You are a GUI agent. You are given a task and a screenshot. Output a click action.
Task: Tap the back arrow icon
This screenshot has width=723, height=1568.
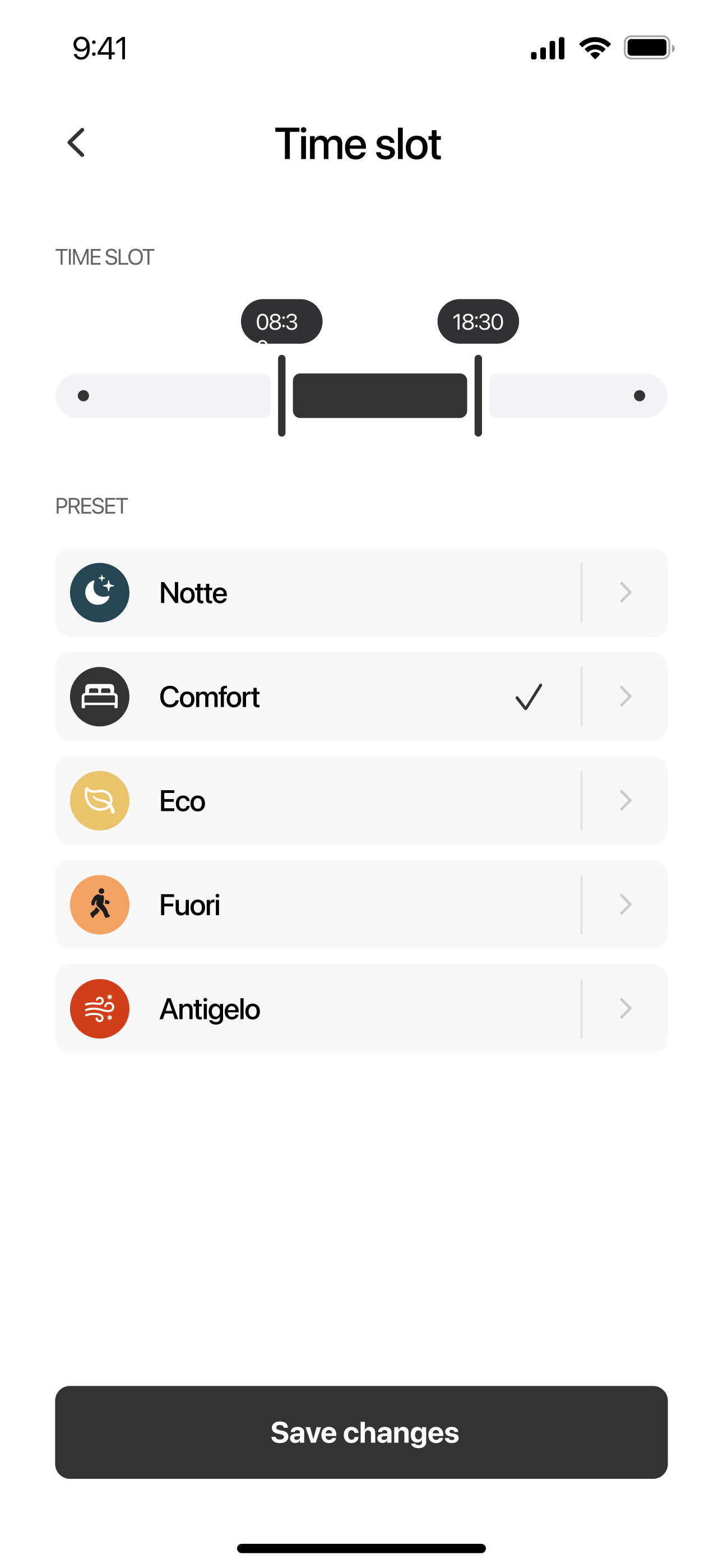click(x=76, y=143)
